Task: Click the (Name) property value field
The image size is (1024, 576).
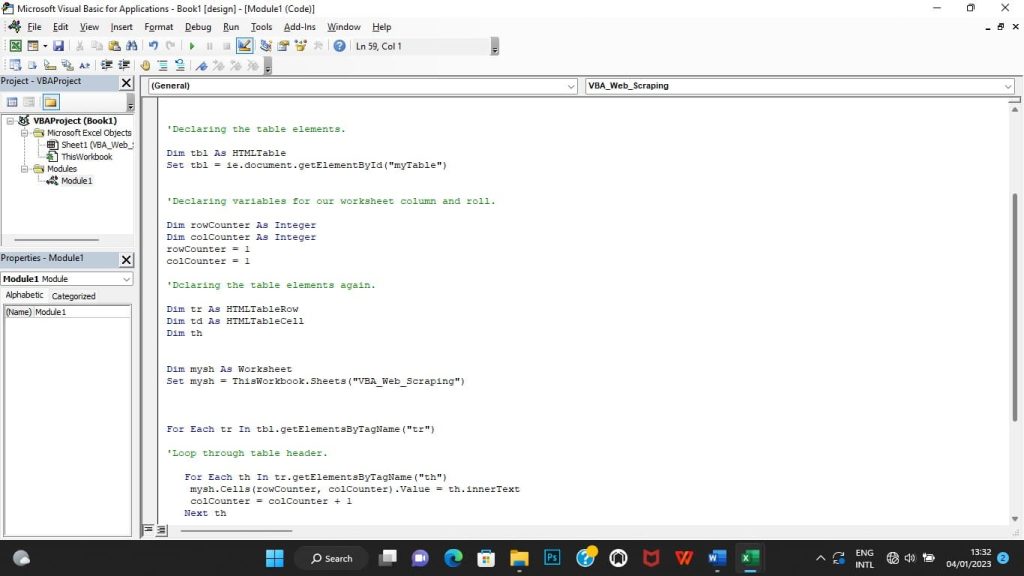Action: [x=82, y=312]
